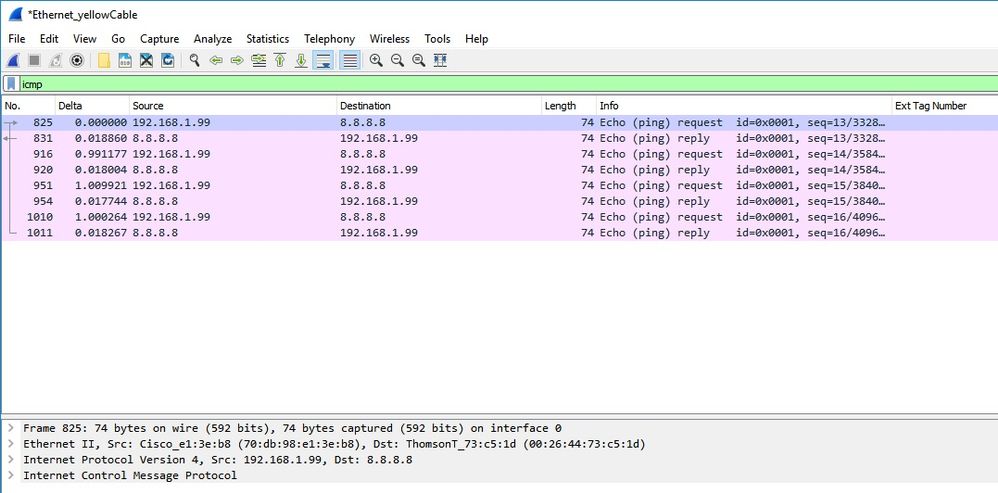Start capturing packets with the shark fin icon
The height and width of the screenshot is (493, 998).
(x=13, y=60)
